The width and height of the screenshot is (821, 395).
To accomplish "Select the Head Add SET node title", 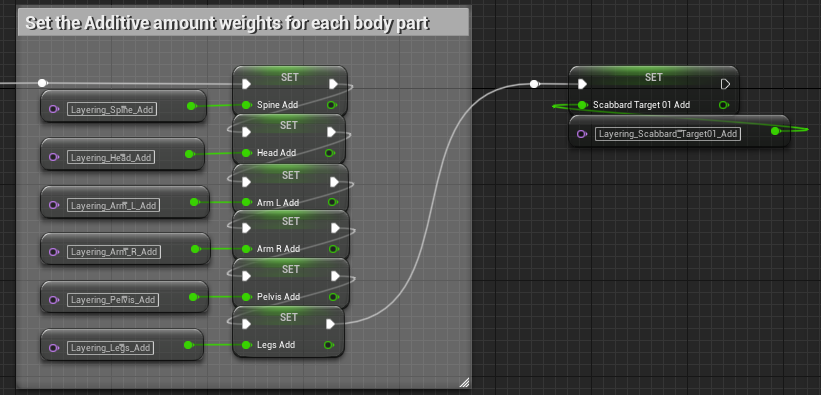I will pos(289,125).
